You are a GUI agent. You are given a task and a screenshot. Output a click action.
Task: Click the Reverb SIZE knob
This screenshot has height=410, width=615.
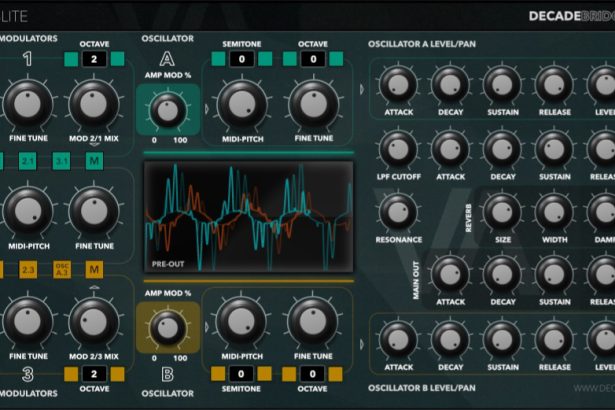click(501, 211)
